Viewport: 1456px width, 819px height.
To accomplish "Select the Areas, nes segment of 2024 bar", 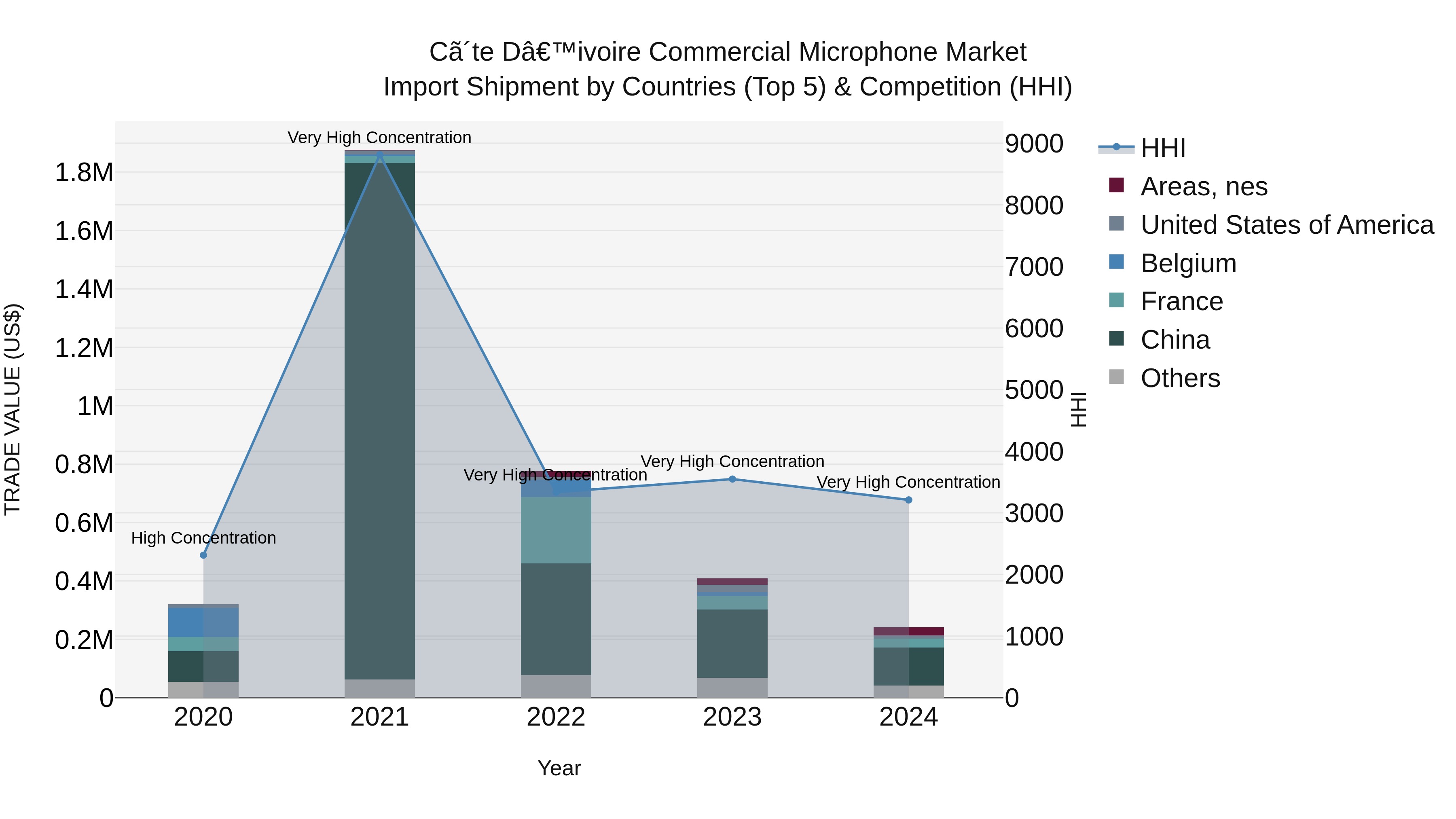I will (908, 632).
